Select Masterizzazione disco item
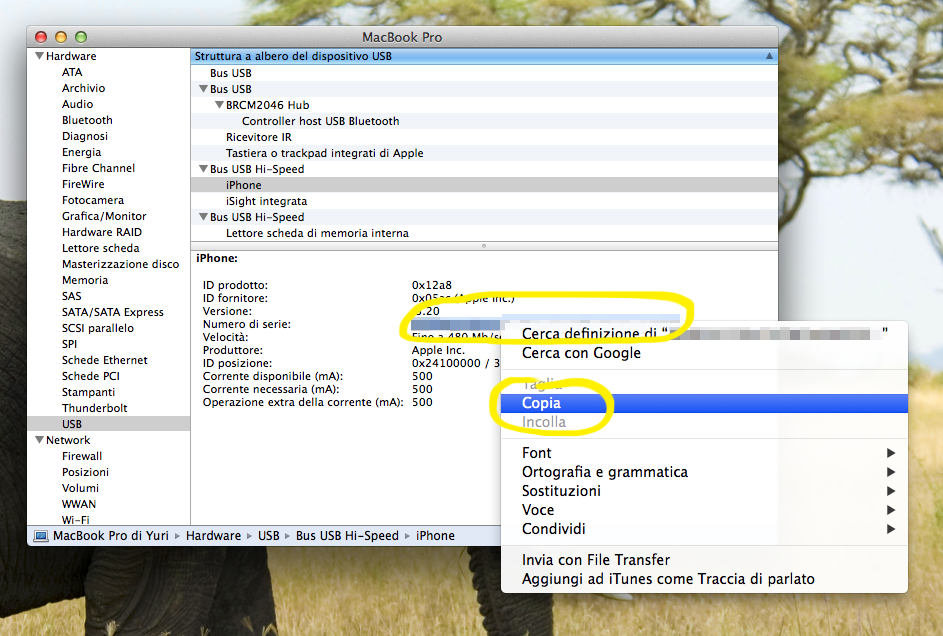Viewport: 943px width, 636px height. click(120, 264)
